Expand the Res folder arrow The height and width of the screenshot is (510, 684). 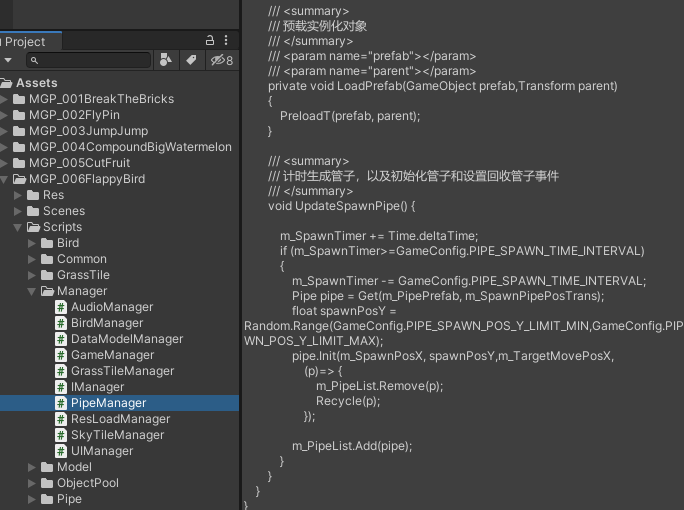point(18,195)
